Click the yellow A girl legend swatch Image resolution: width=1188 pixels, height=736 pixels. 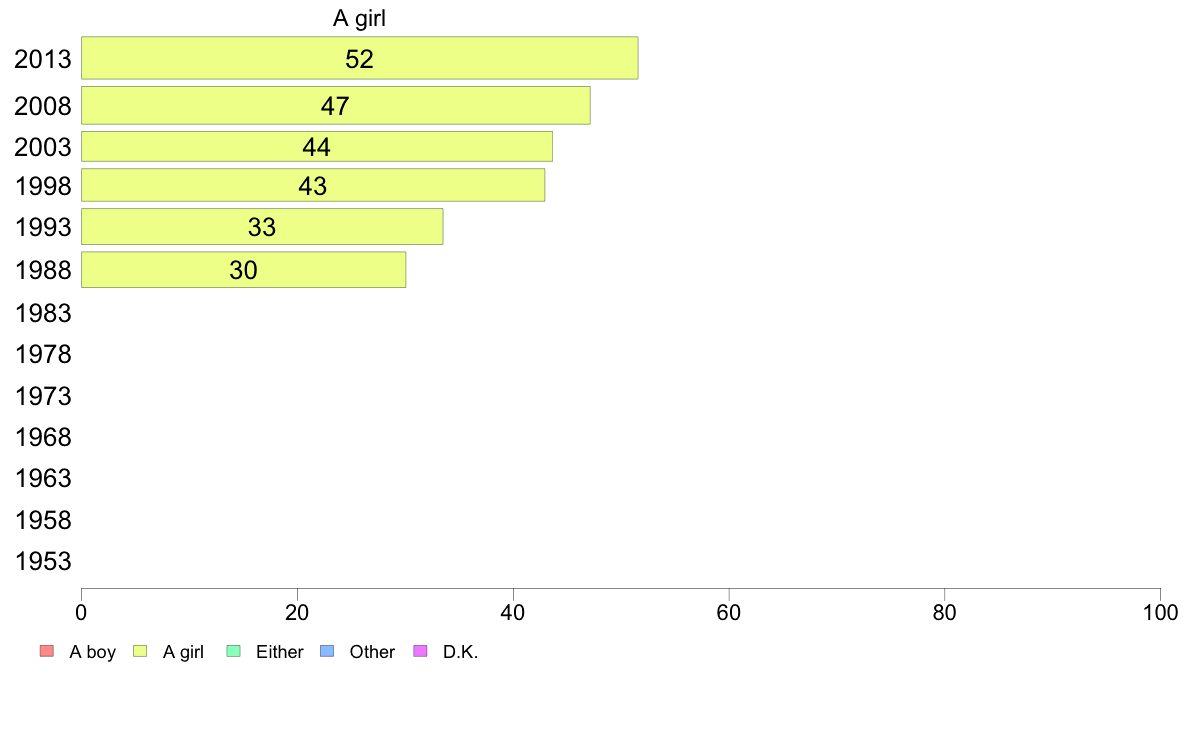click(x=140, y=651)
